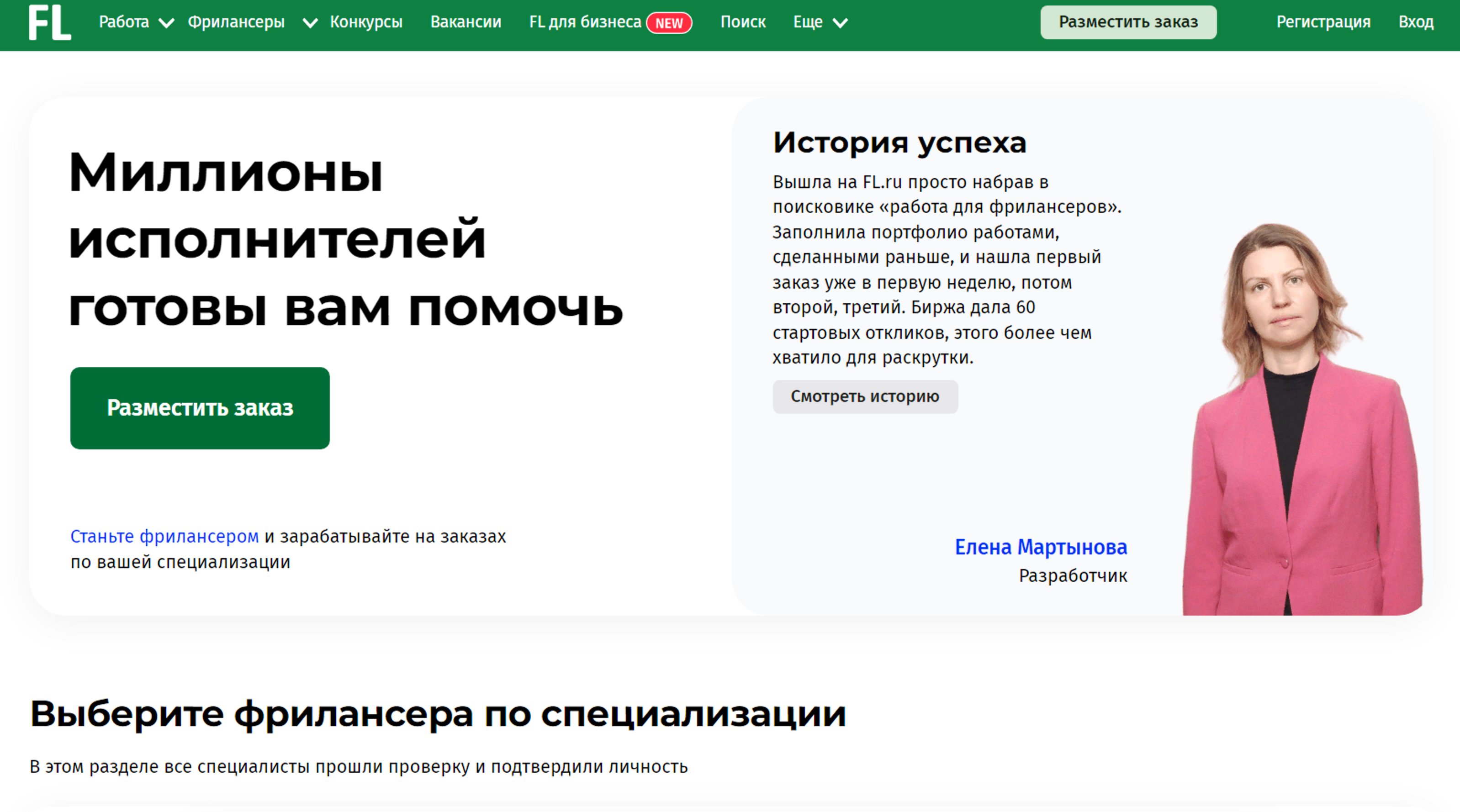This screenshot has height=812, width=1460.
Task: Click the red NEW badge
Action: (669, 23)
